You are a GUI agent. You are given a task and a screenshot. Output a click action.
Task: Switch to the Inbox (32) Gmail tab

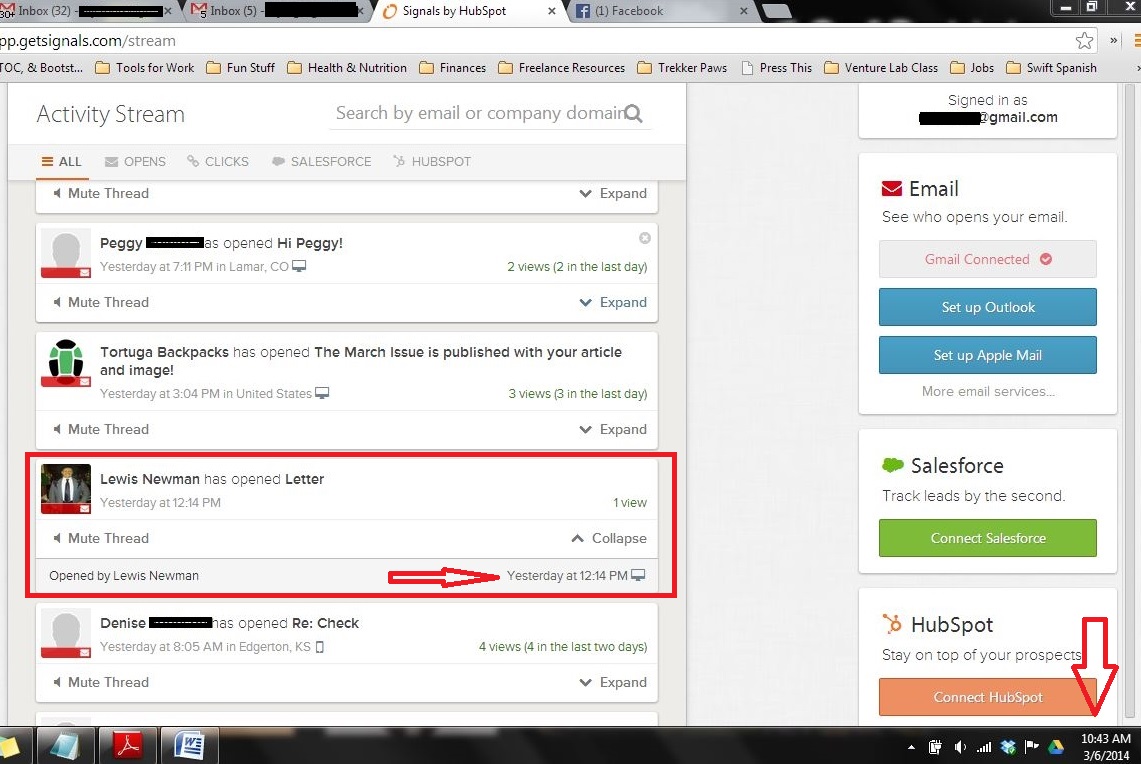(87, 11)
